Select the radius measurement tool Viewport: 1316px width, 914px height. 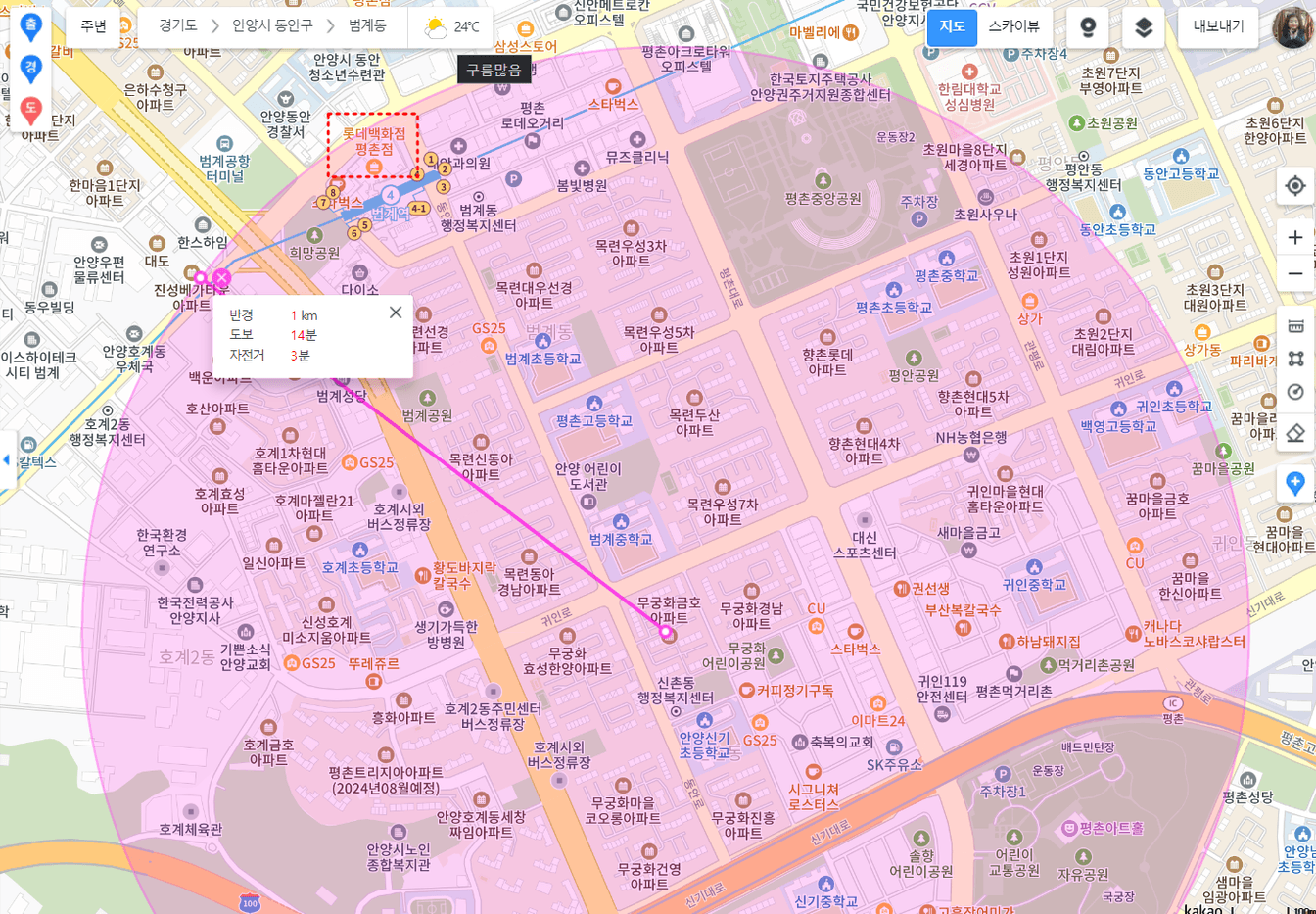point(1295,393)
